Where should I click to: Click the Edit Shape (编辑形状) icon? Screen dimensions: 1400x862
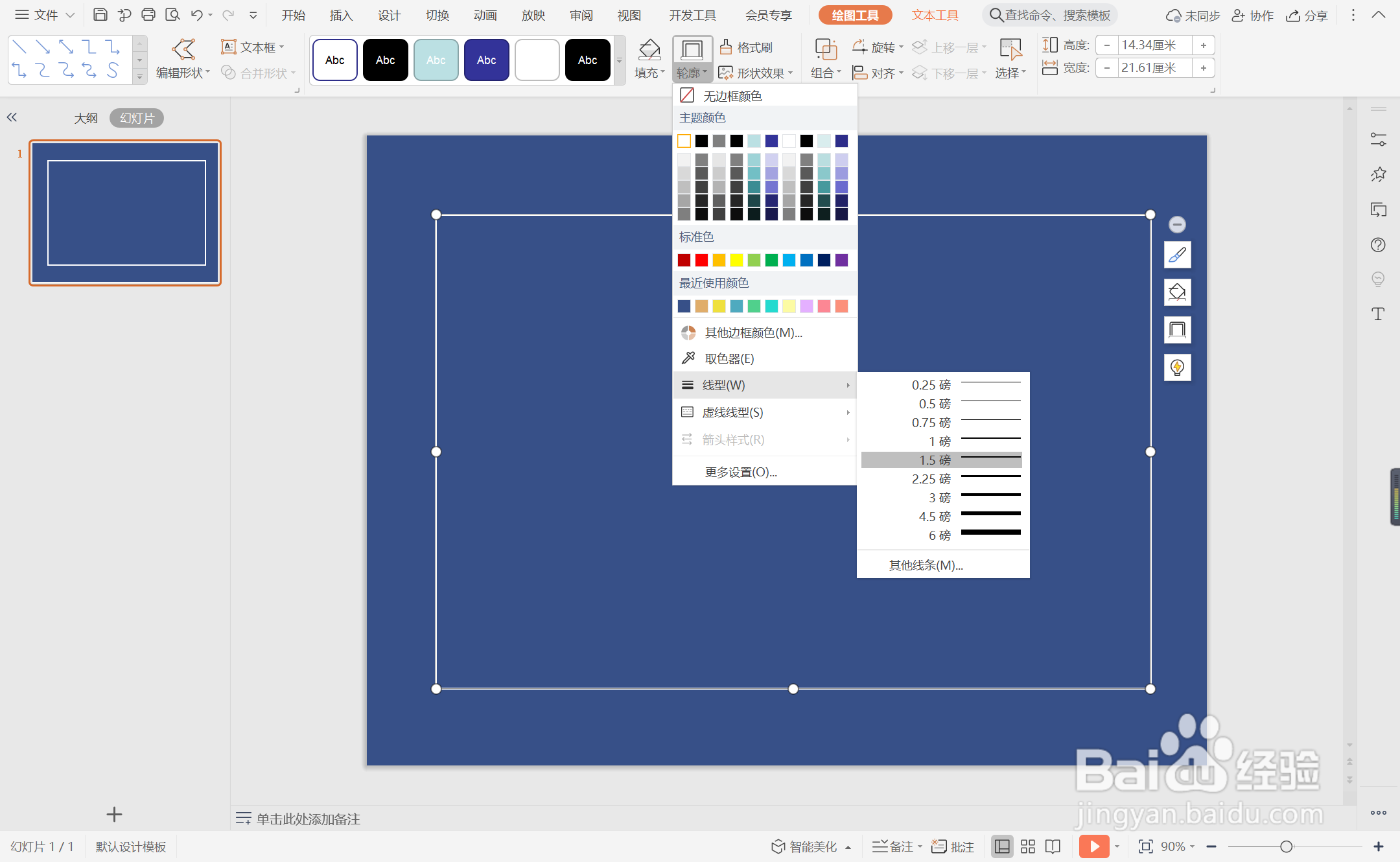(x=183, y=49)
